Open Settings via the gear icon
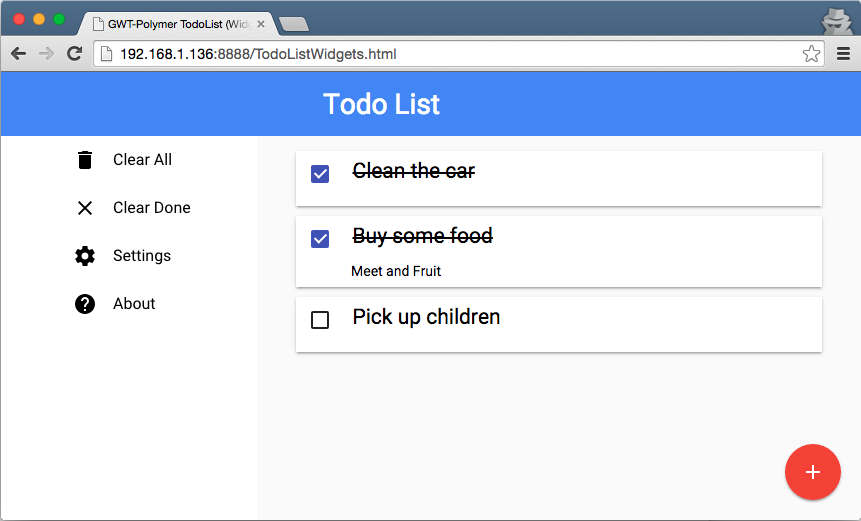This screenshot has height=521, width=861. point(85,256)
